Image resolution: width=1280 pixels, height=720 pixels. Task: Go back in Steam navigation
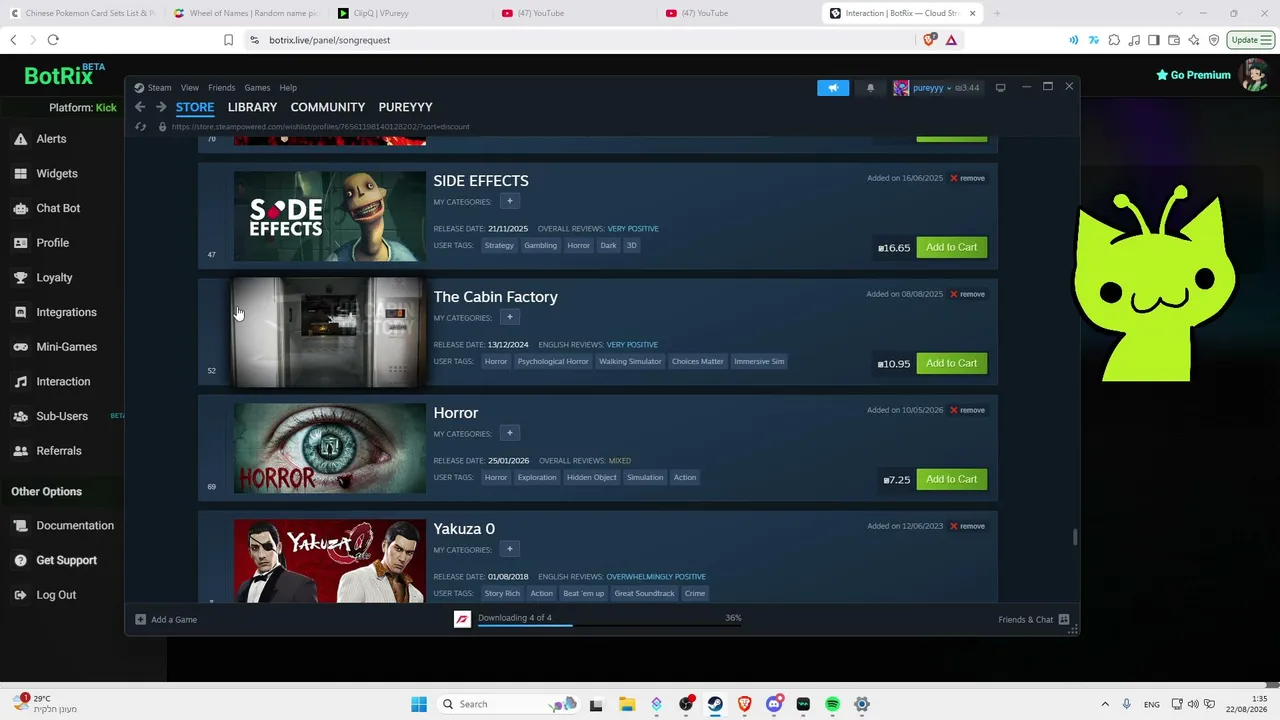tap(140, 107)
